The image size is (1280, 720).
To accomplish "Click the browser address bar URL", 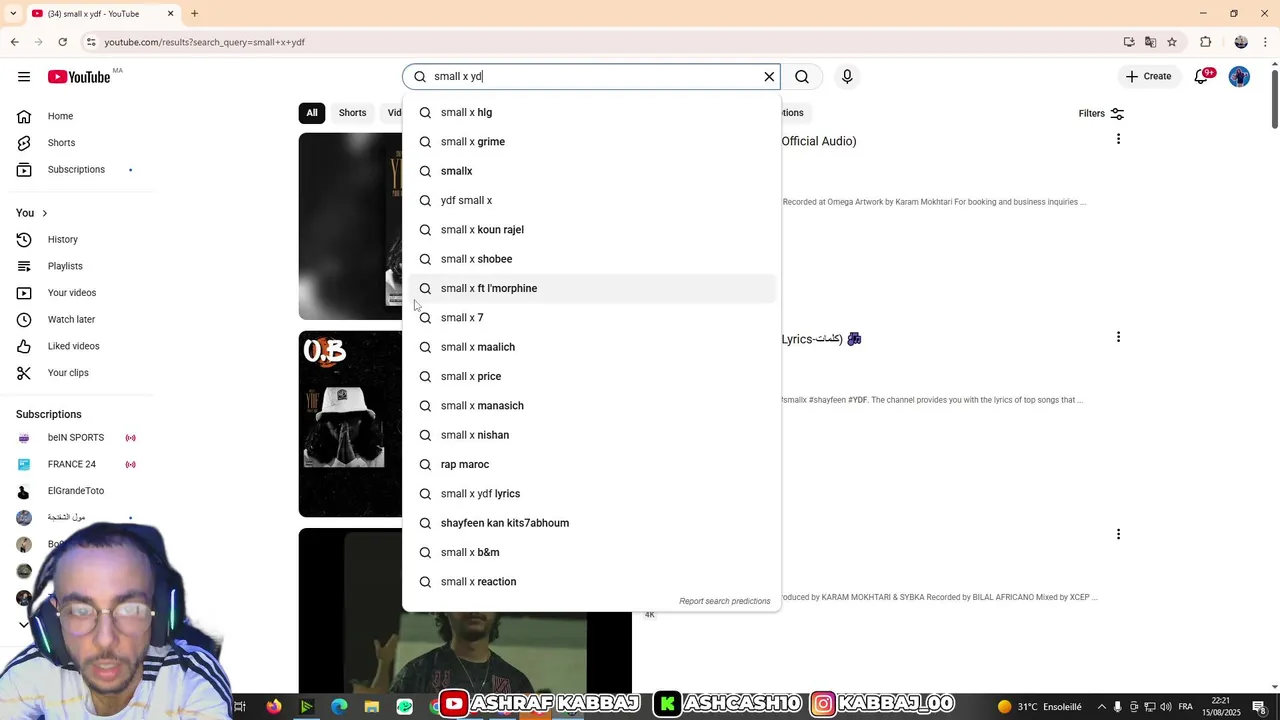I will tap(204, 42).
